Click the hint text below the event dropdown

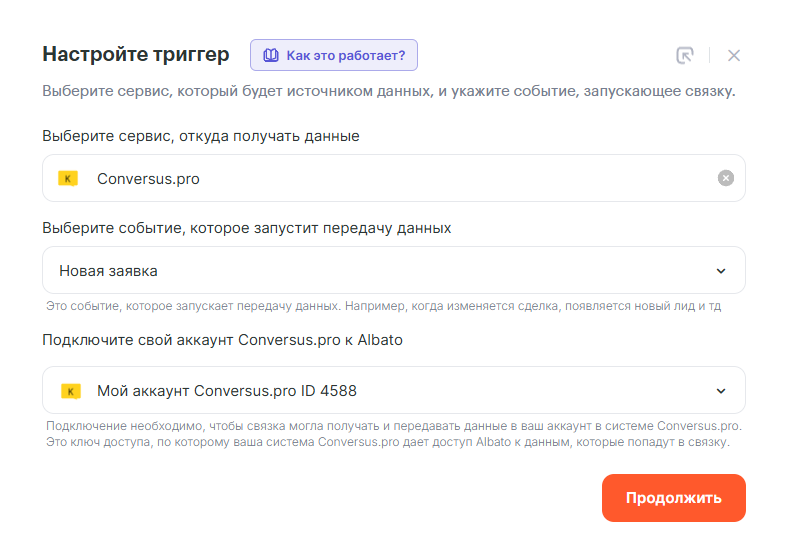point(384,306)
